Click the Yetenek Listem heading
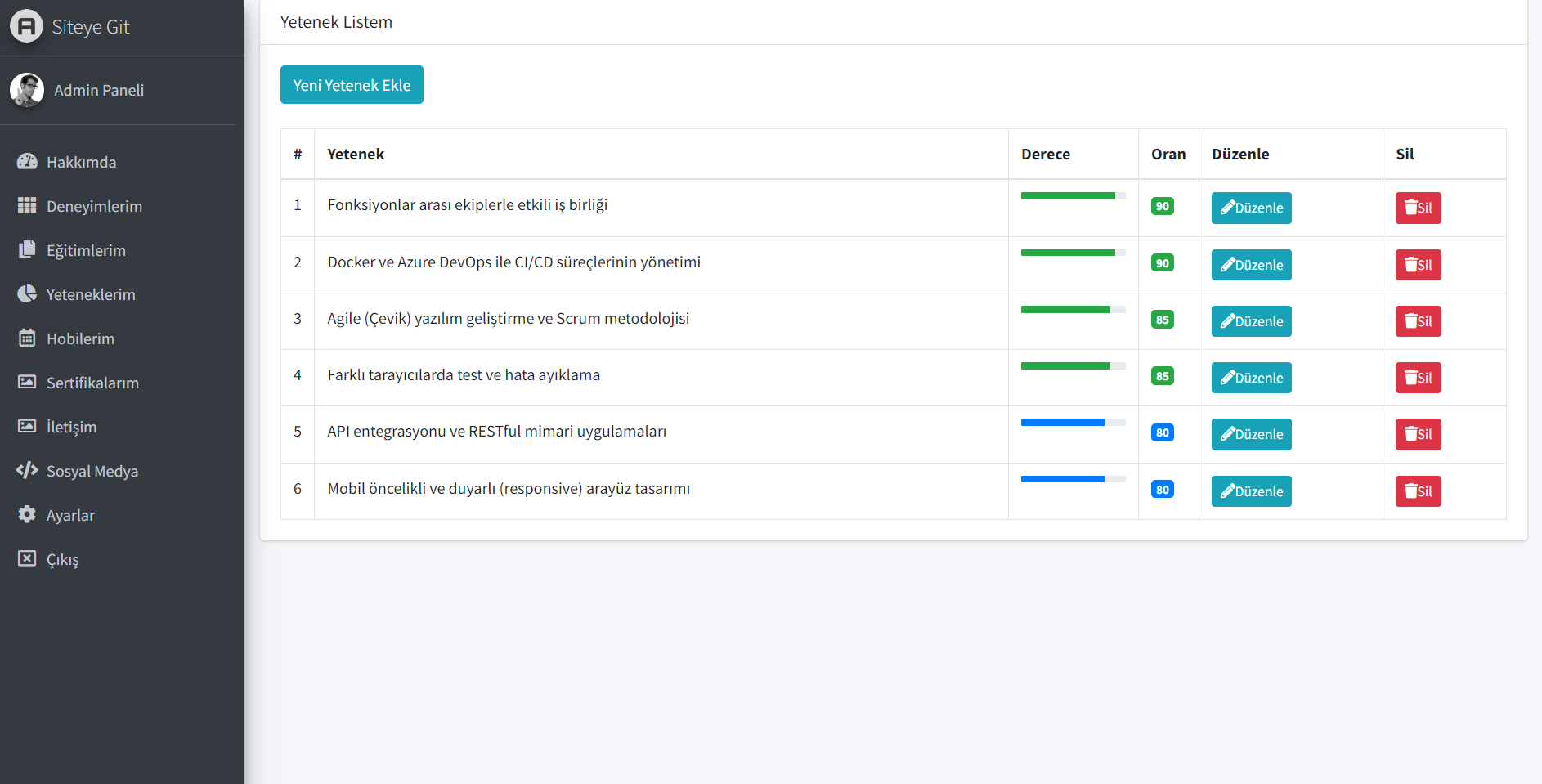 336,22
